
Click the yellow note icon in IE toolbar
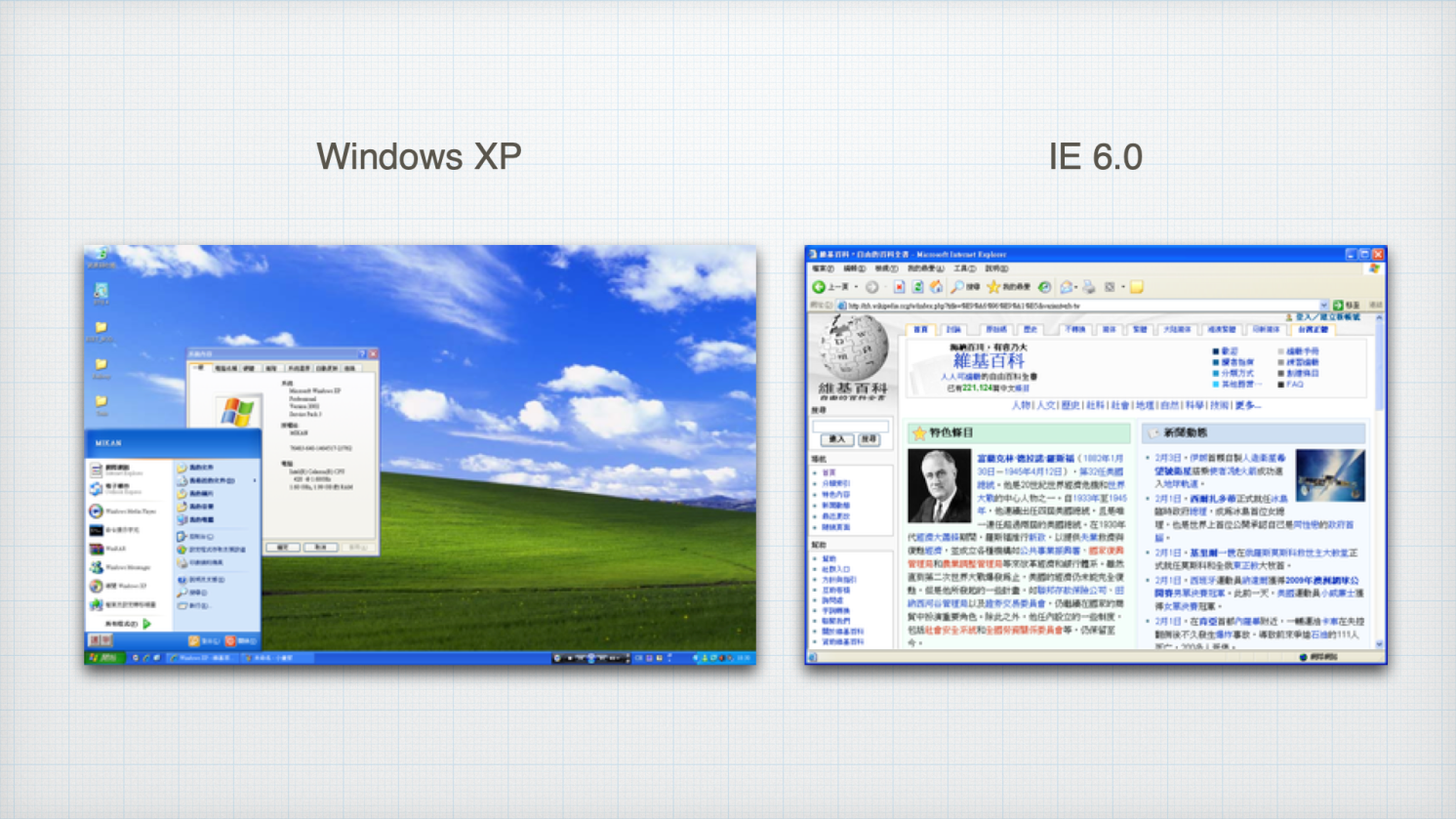click(1137, 287)
